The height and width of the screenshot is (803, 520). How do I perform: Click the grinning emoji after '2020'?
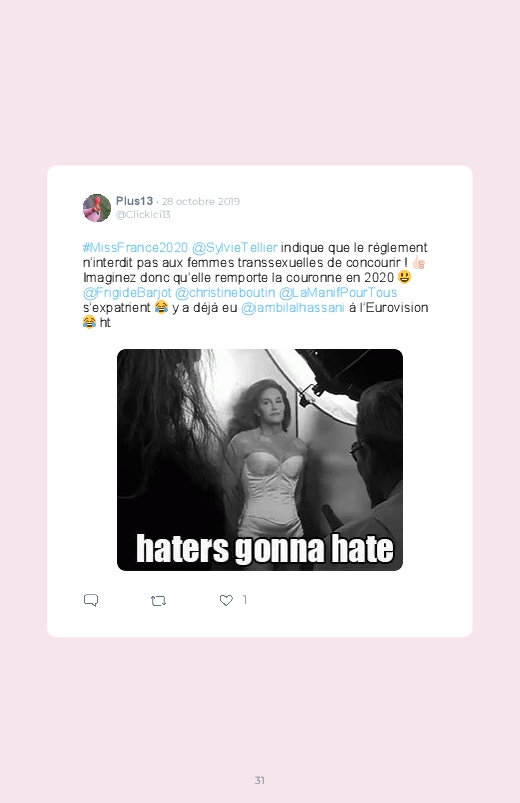pyautogui.click(x=404, y=277)
